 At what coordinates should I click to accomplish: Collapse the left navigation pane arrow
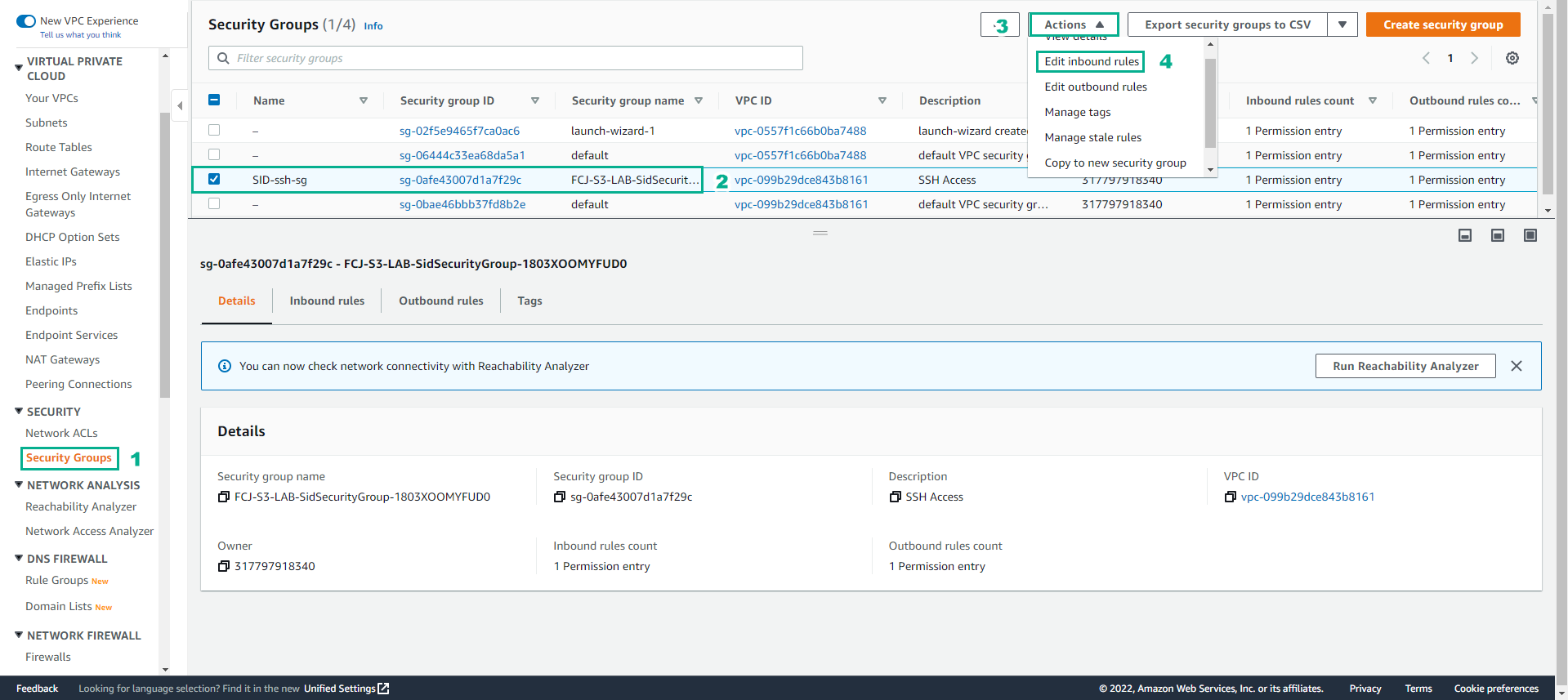(x=180, y=105)
